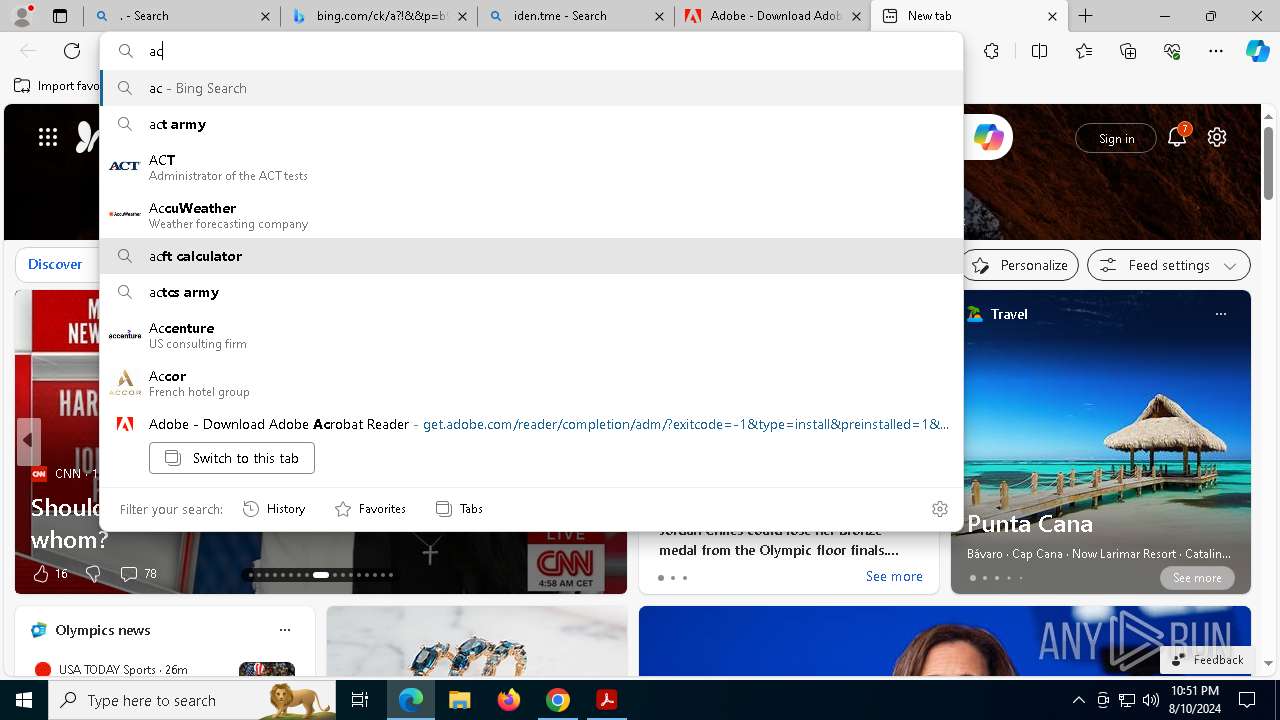Launch Chrome from taskbar

pyautogui.click(x=558, y=700)
